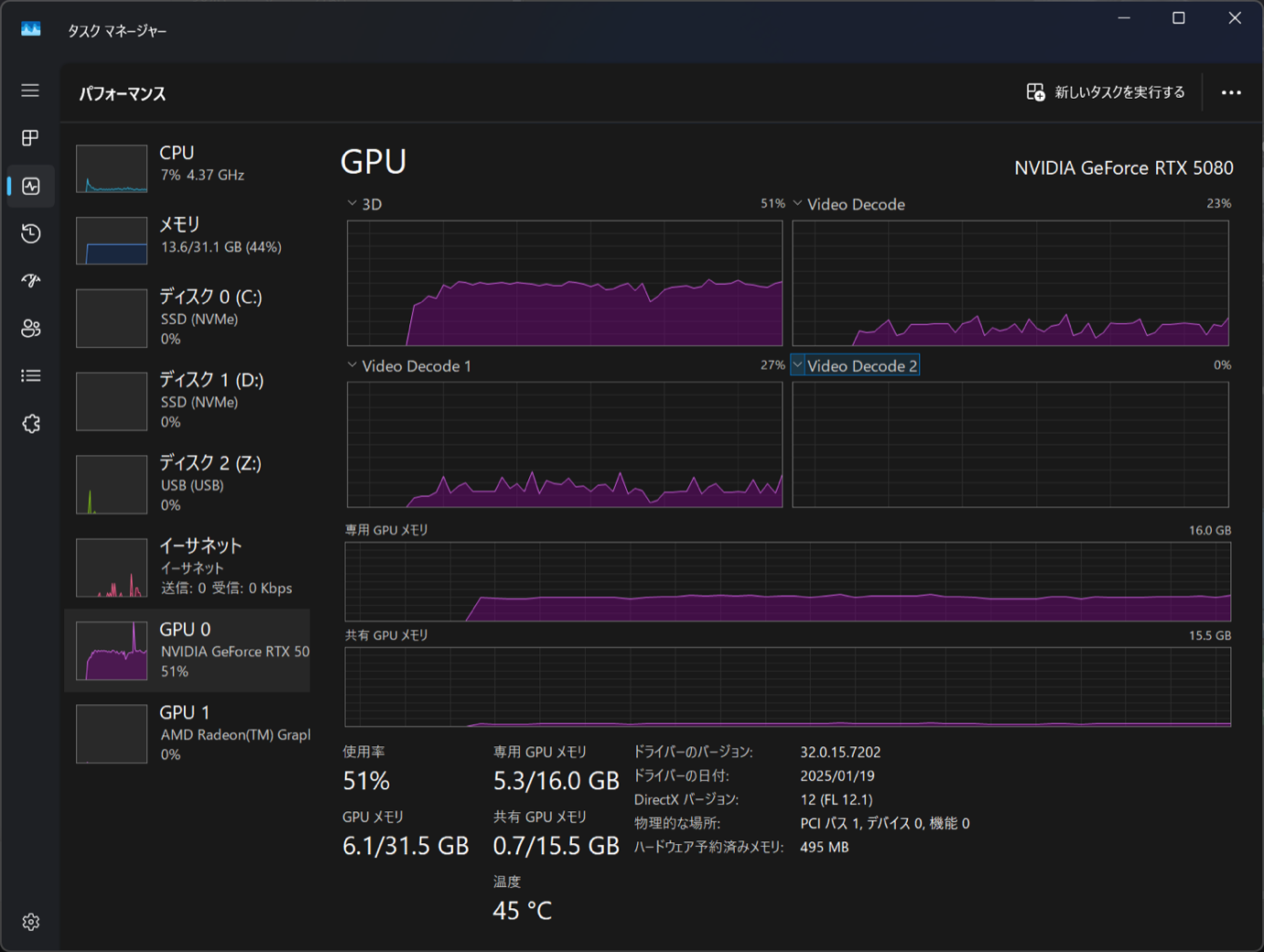This screenshot has width=1264, height=952.
Task: Open Task Manager settings gear
Action: pyautogui.click(x=30, y=922)
